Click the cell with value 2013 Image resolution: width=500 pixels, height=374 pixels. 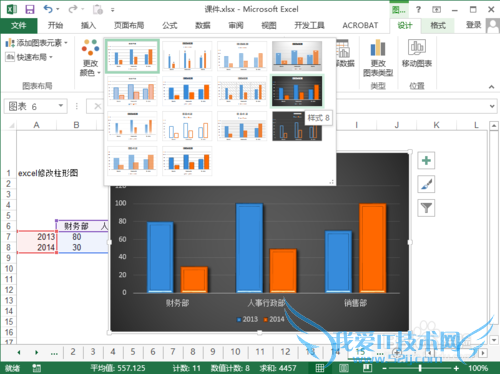click(x=37, y=237)
